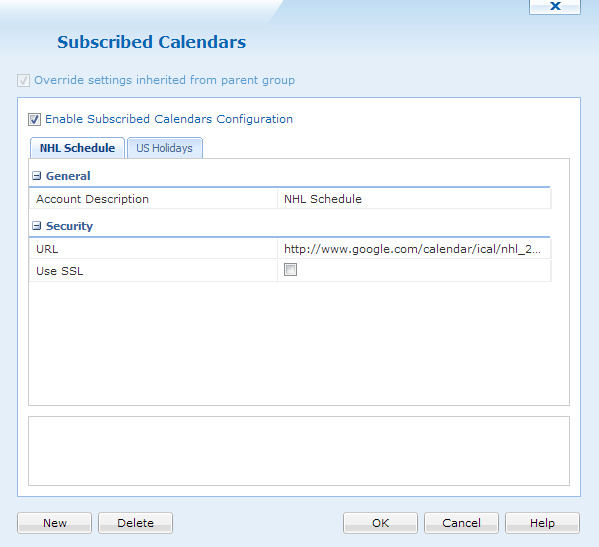
Task: Edit the Account Description value field
Action: click(x=414, y=199)
